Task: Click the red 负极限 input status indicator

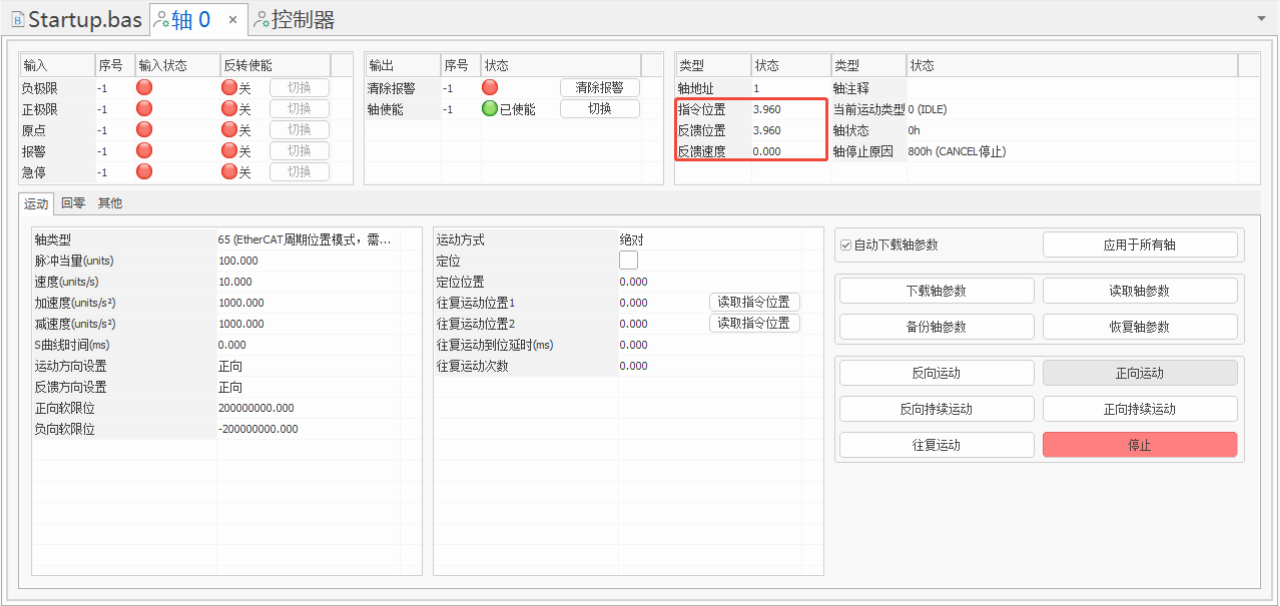Action: click(144, 88)
